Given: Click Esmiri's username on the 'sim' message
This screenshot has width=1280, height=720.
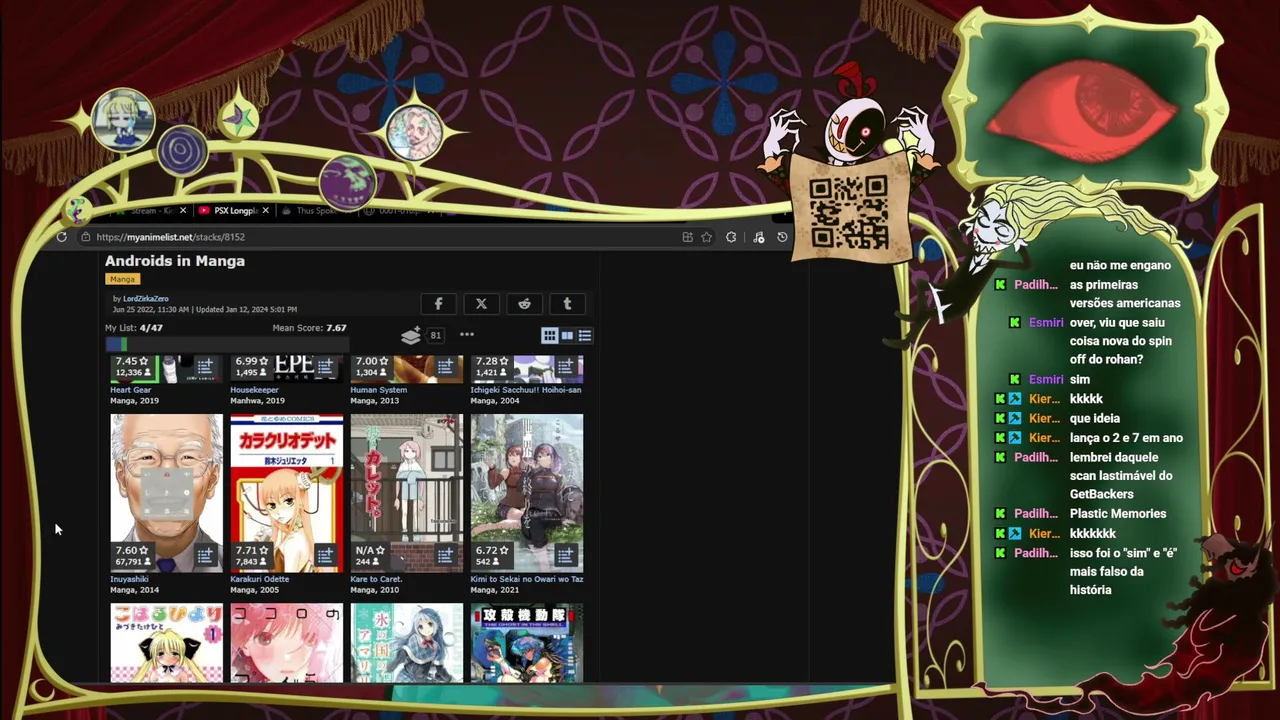Looking at the screenshot, I should (x=1046, y=380).
